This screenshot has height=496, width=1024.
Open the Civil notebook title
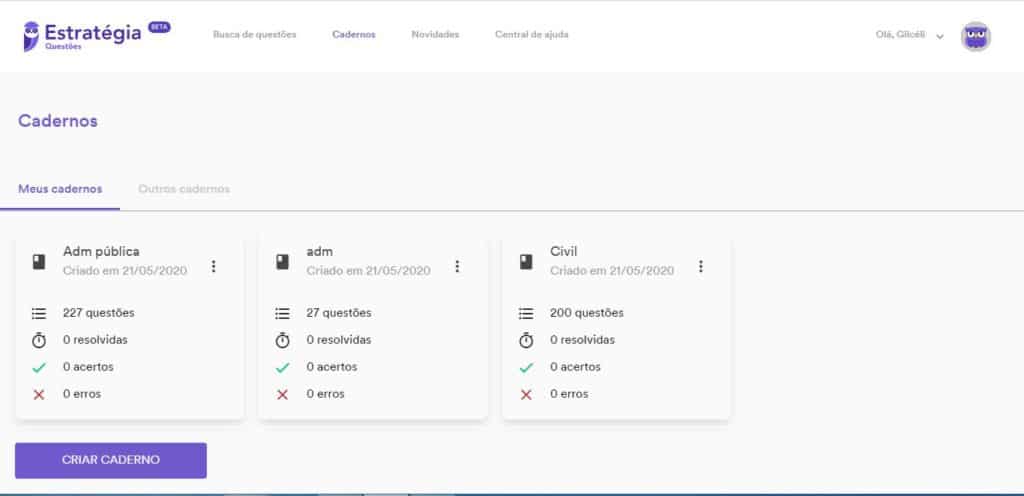coord(564,251)
